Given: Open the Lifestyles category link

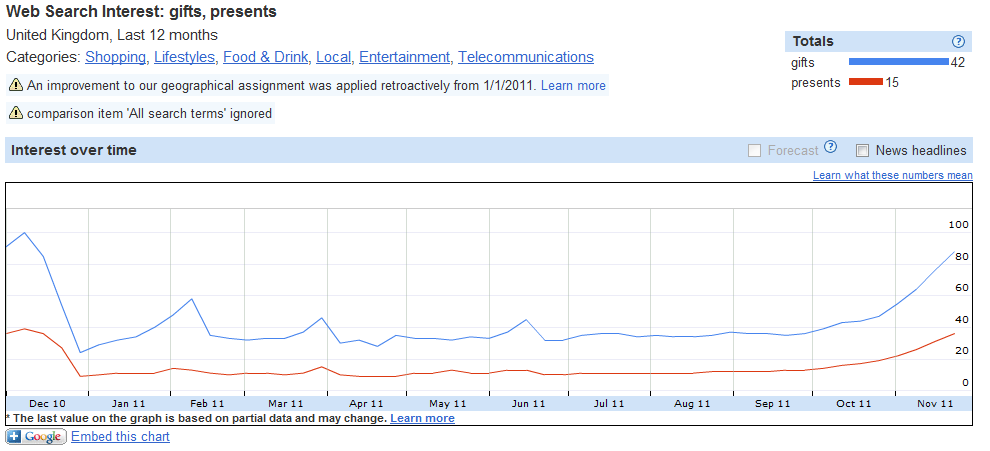Looking at the screenshot, I should click(184, 57).
